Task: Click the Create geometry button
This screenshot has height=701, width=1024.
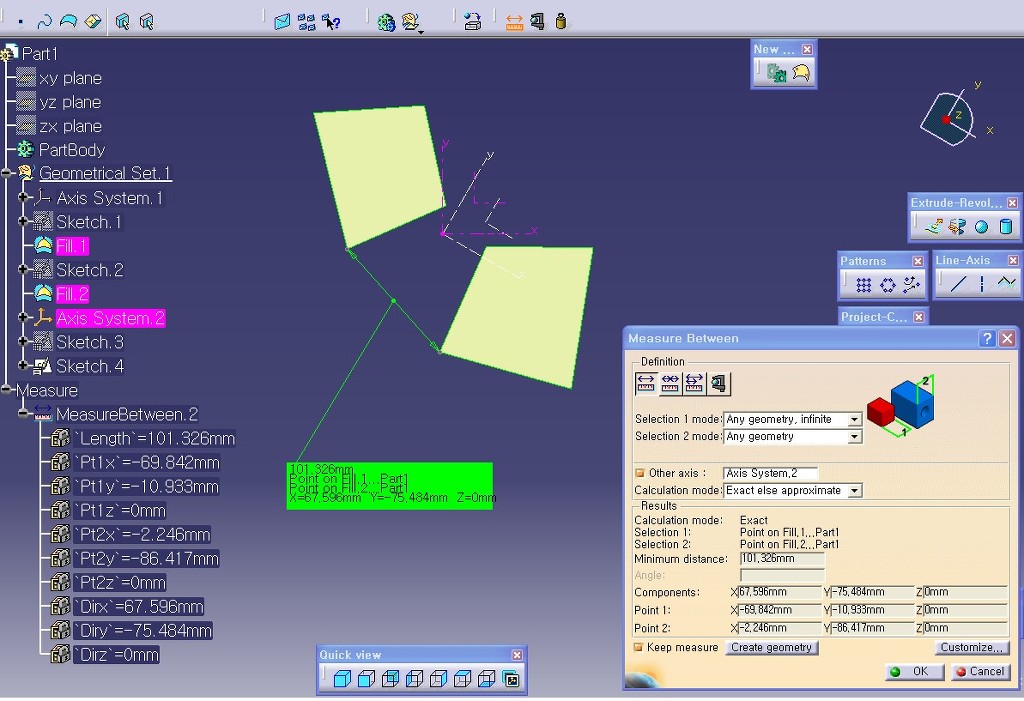Action: tap(771, 648)
